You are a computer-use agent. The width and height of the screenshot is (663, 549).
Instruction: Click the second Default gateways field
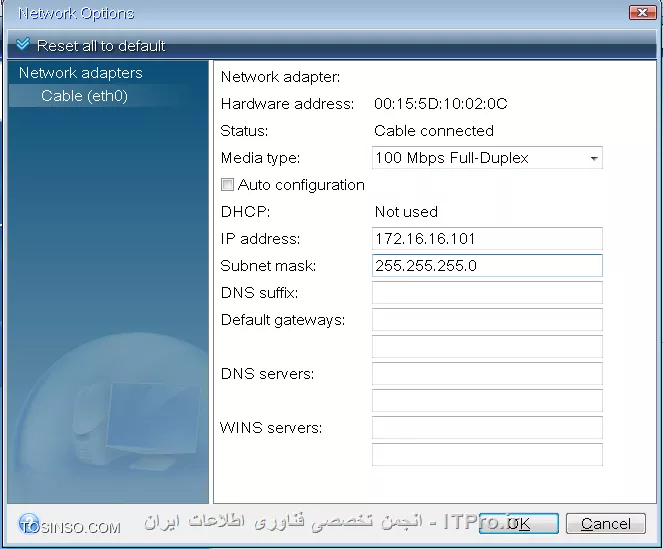pos(487,347)
